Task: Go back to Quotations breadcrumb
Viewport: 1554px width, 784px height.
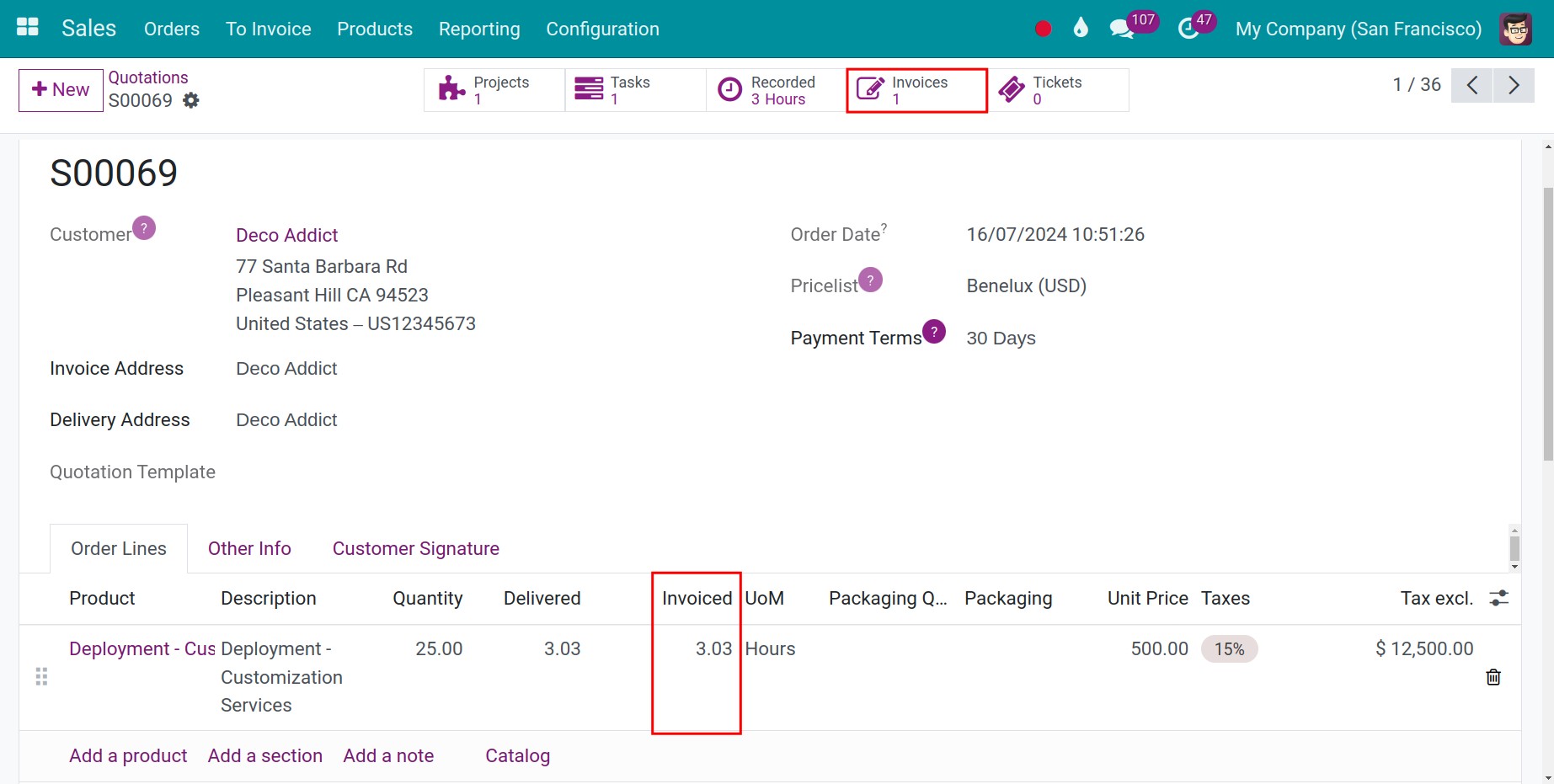Action: pos(148,77)
